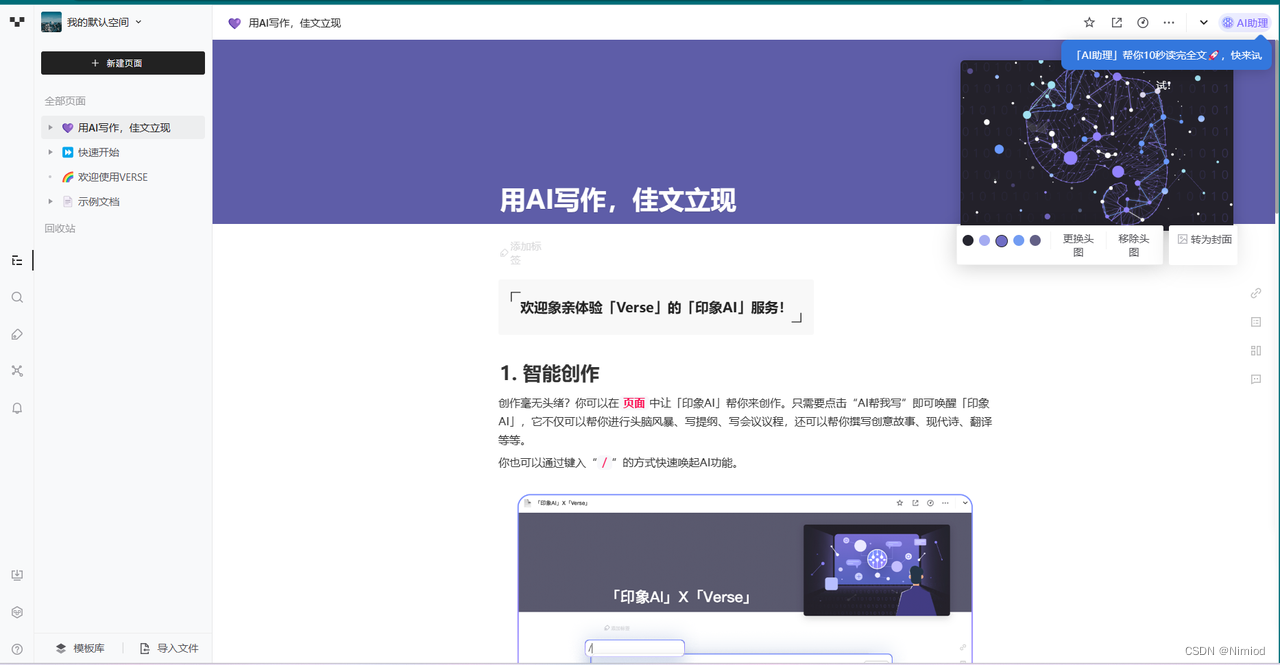Click the AI助理 tooltip bubble
Image resolution: width=1280 pixels, height=665 pixels.
point(1166,55)
